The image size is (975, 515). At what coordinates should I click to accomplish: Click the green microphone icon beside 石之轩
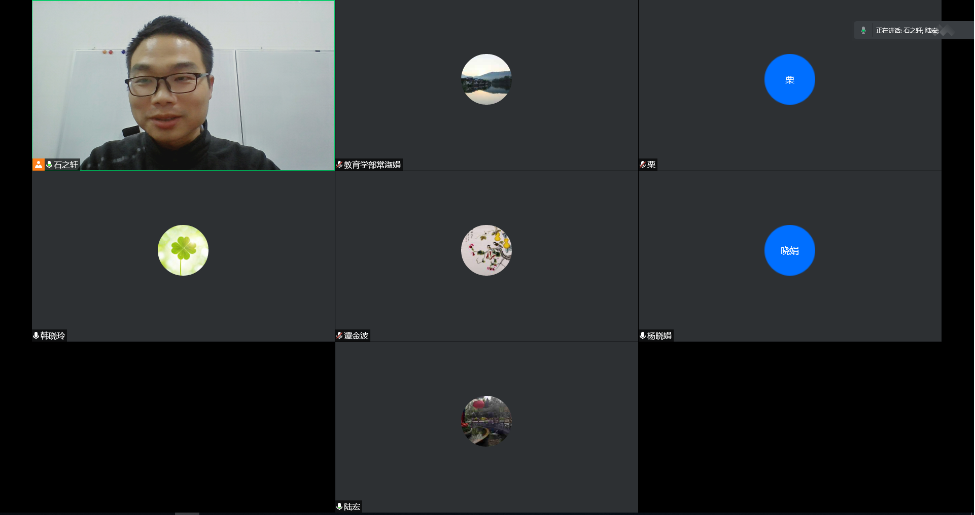click(x=49, y=164)
